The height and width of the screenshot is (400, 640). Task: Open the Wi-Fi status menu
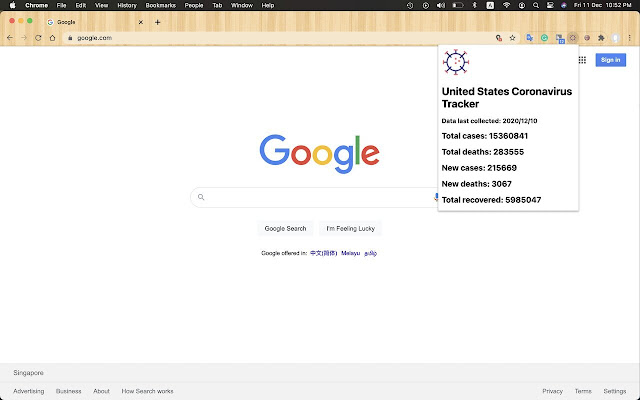click(507, 5)
